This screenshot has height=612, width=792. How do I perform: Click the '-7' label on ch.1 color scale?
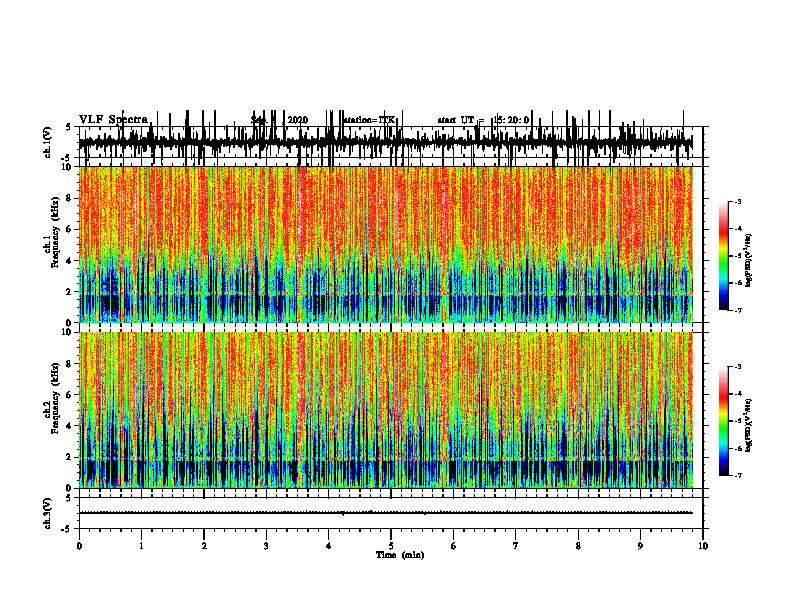(738, 310)
